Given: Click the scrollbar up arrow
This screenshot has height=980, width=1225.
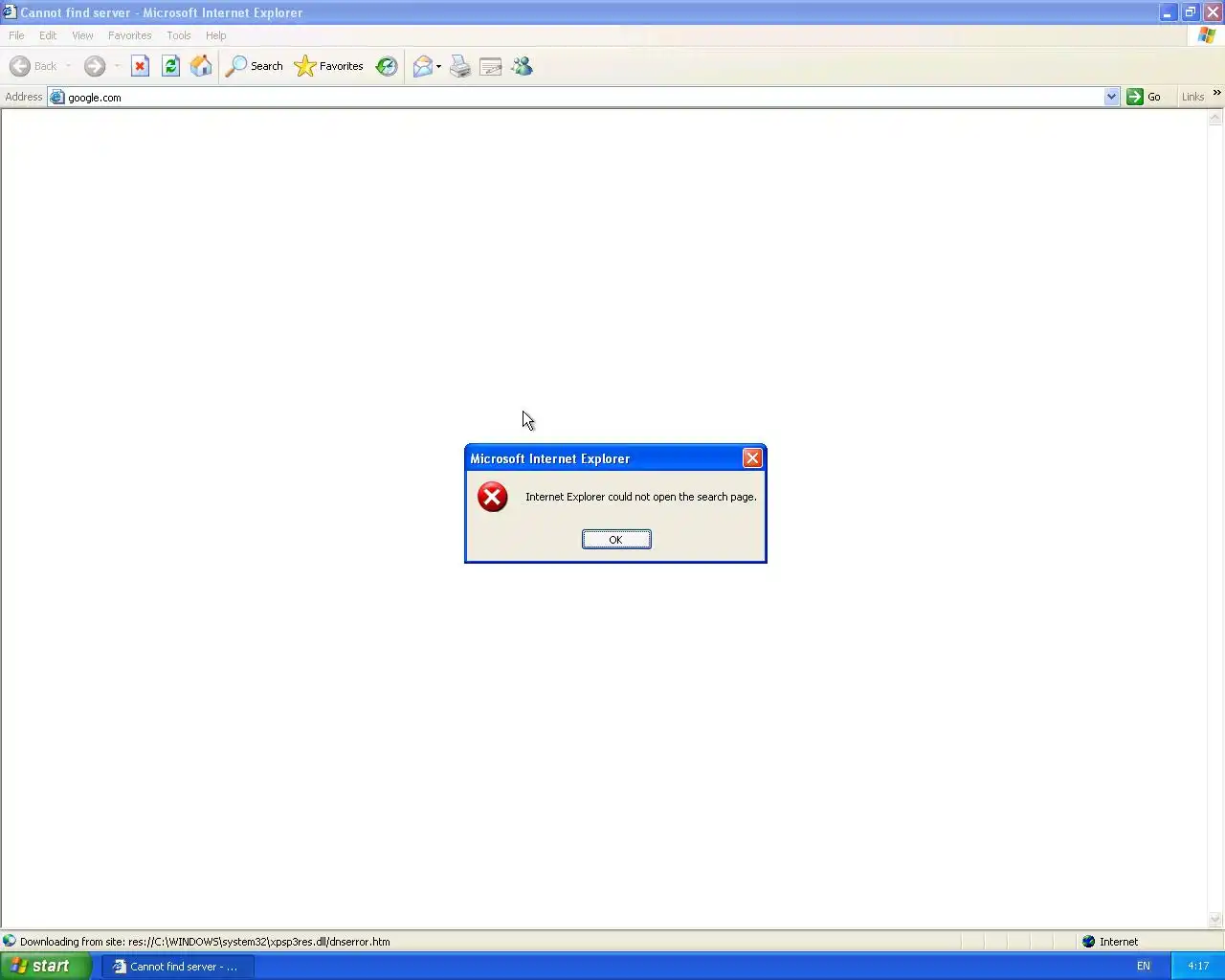Looking at the screenshot, I should point(1215,118).
